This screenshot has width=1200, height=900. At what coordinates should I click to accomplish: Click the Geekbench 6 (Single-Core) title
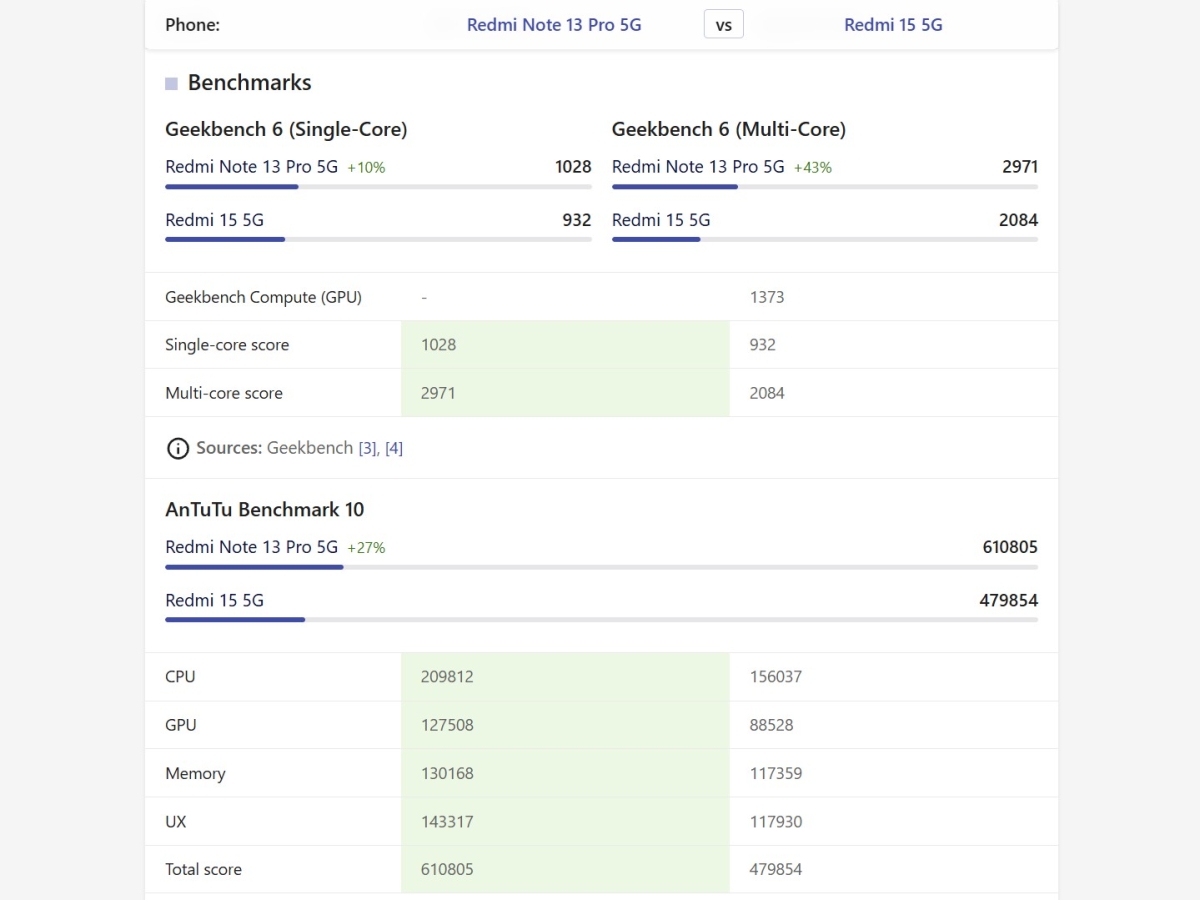pyautogui.click(x=286, y=129)
